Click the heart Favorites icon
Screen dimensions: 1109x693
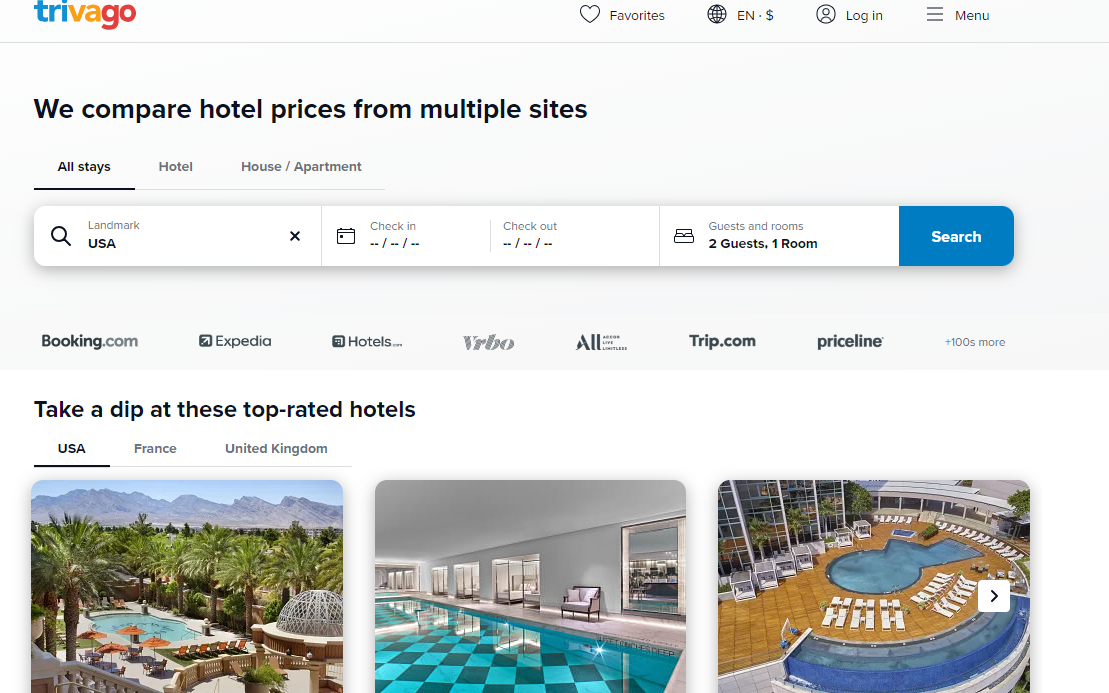[590, 15]
